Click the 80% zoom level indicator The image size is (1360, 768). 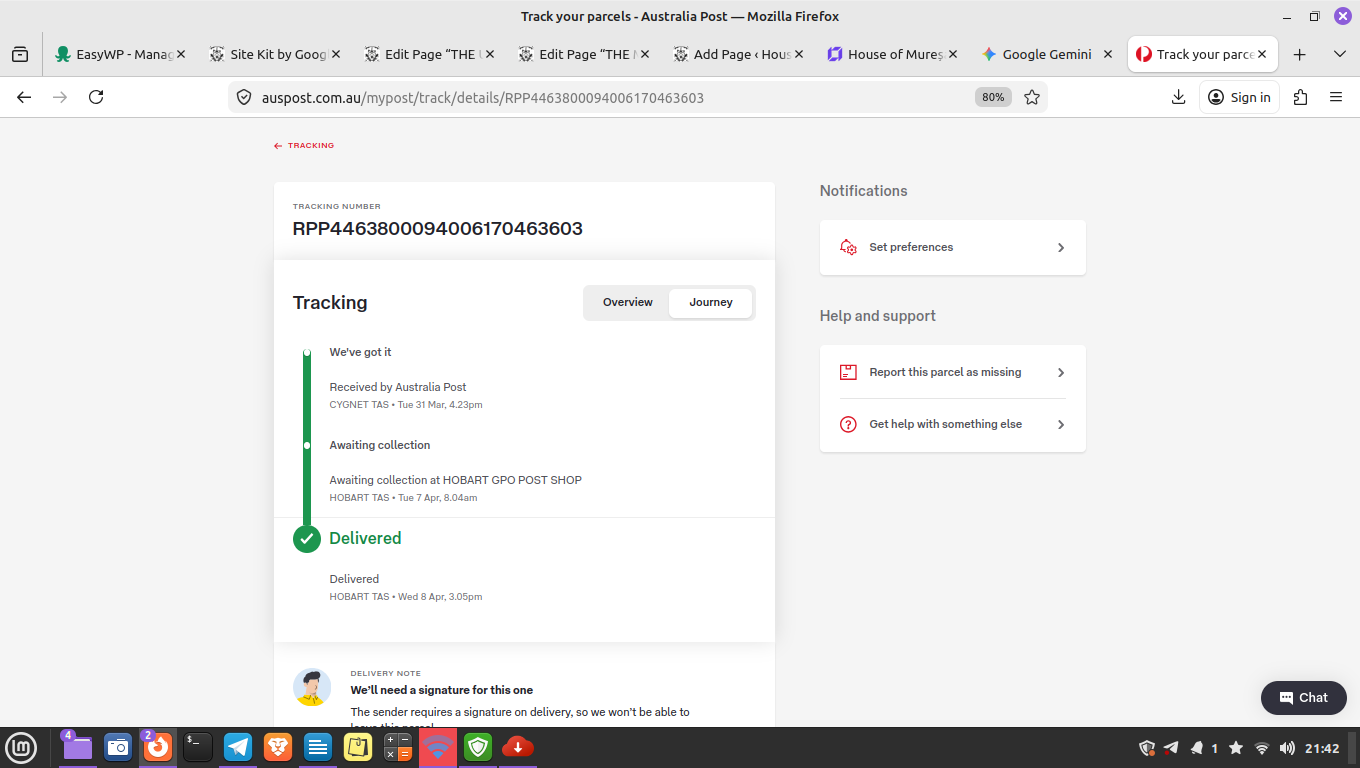pyautogui.click(x=992, y=97)
